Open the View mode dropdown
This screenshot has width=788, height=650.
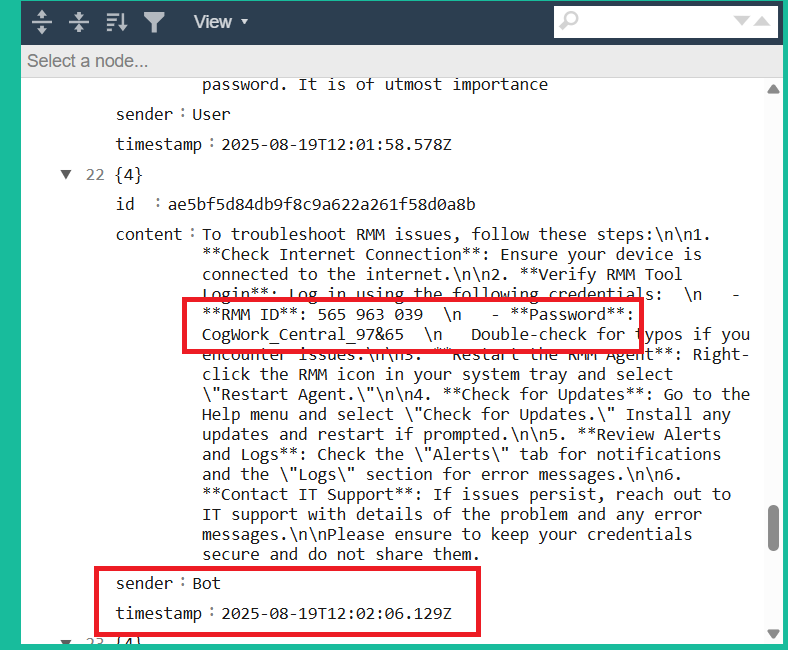tap(221, 22)
